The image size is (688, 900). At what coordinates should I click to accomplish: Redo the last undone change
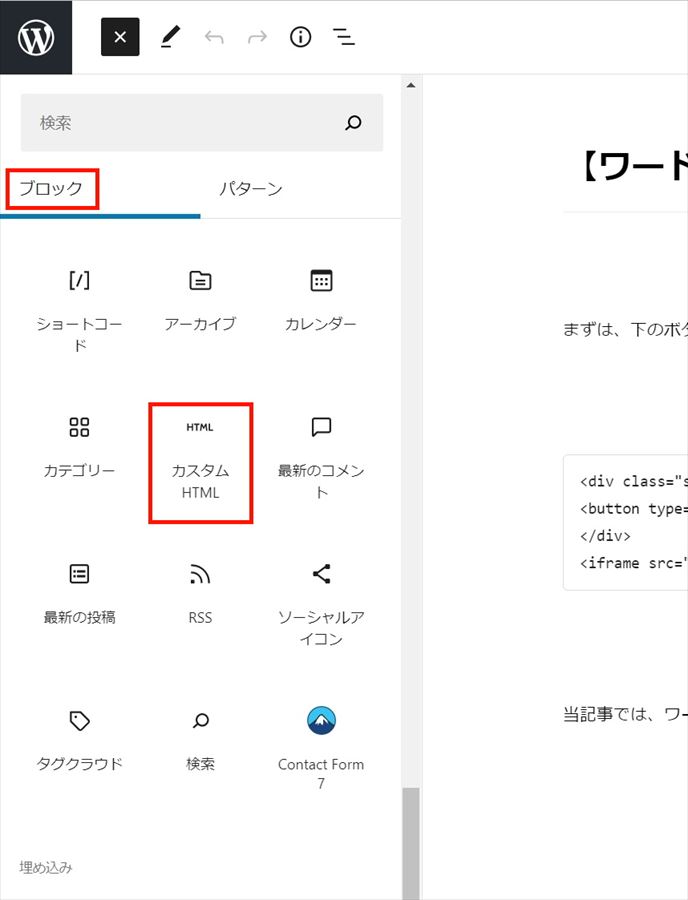pyautogui.click(x=257, y=37)
